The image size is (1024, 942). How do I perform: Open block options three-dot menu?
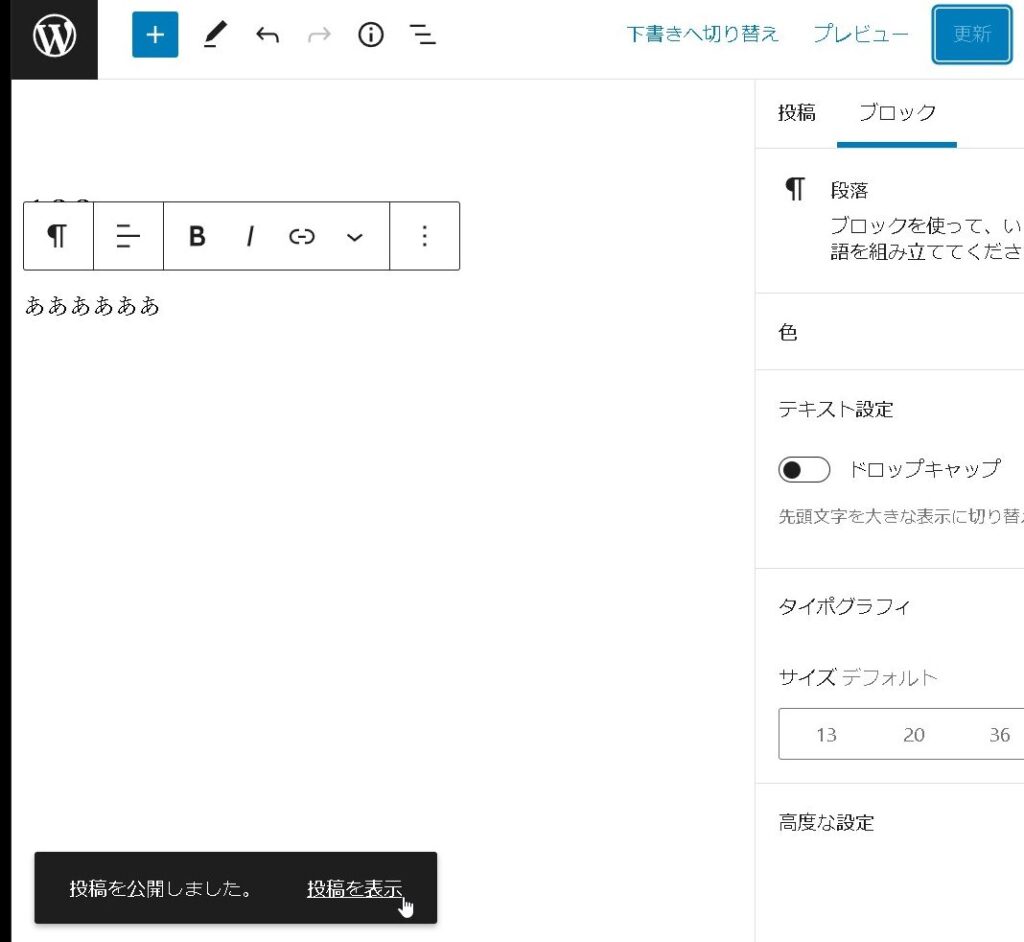[x=424, y=236]
